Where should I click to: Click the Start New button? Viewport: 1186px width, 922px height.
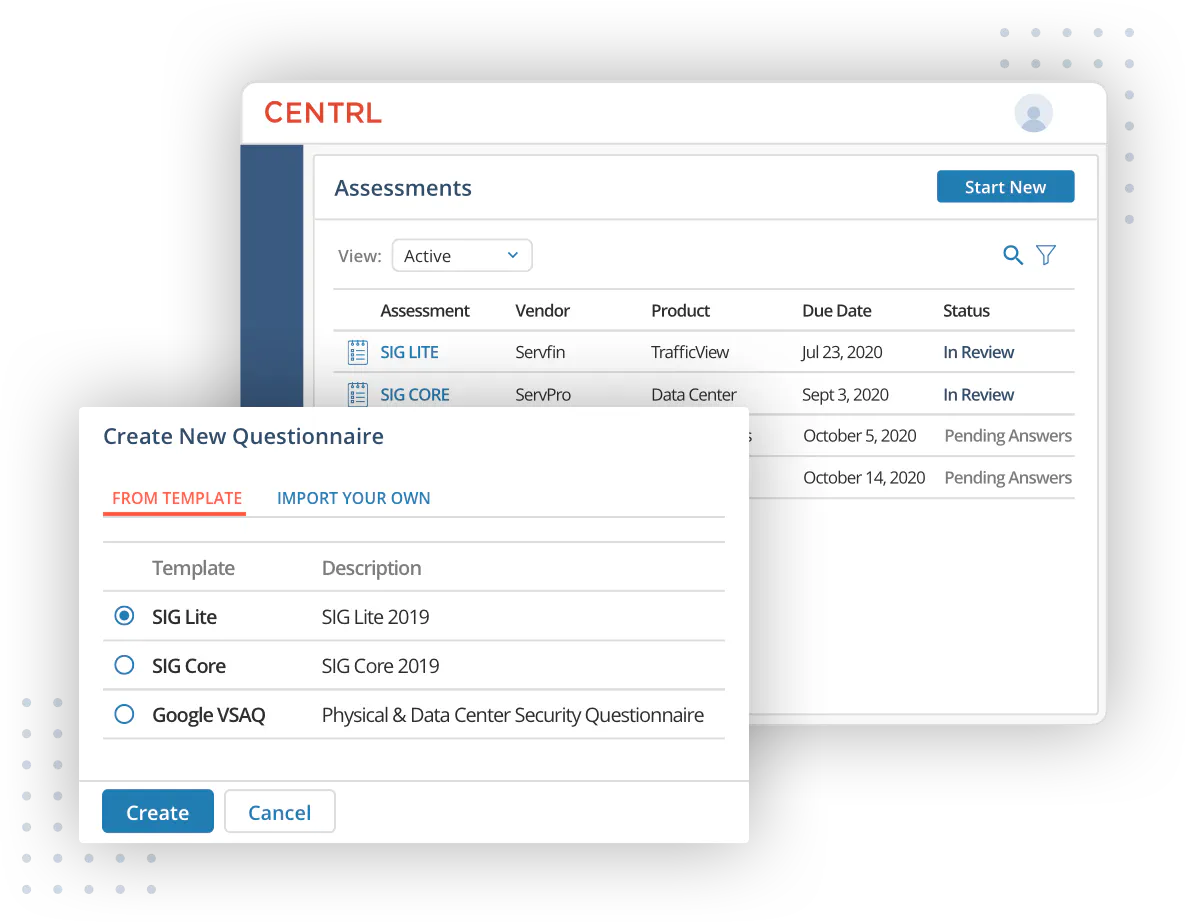1005,187
